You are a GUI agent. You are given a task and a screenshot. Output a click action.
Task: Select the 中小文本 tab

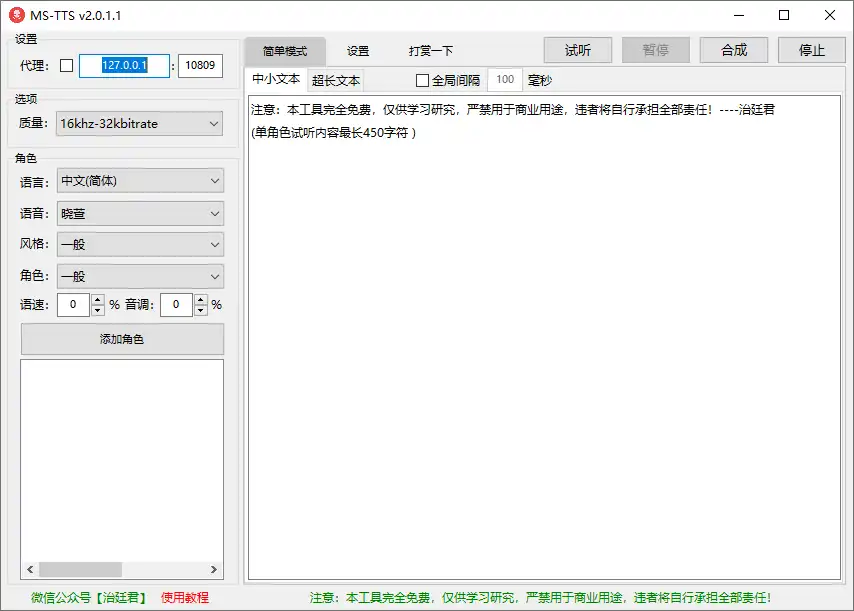click(273, 79)
